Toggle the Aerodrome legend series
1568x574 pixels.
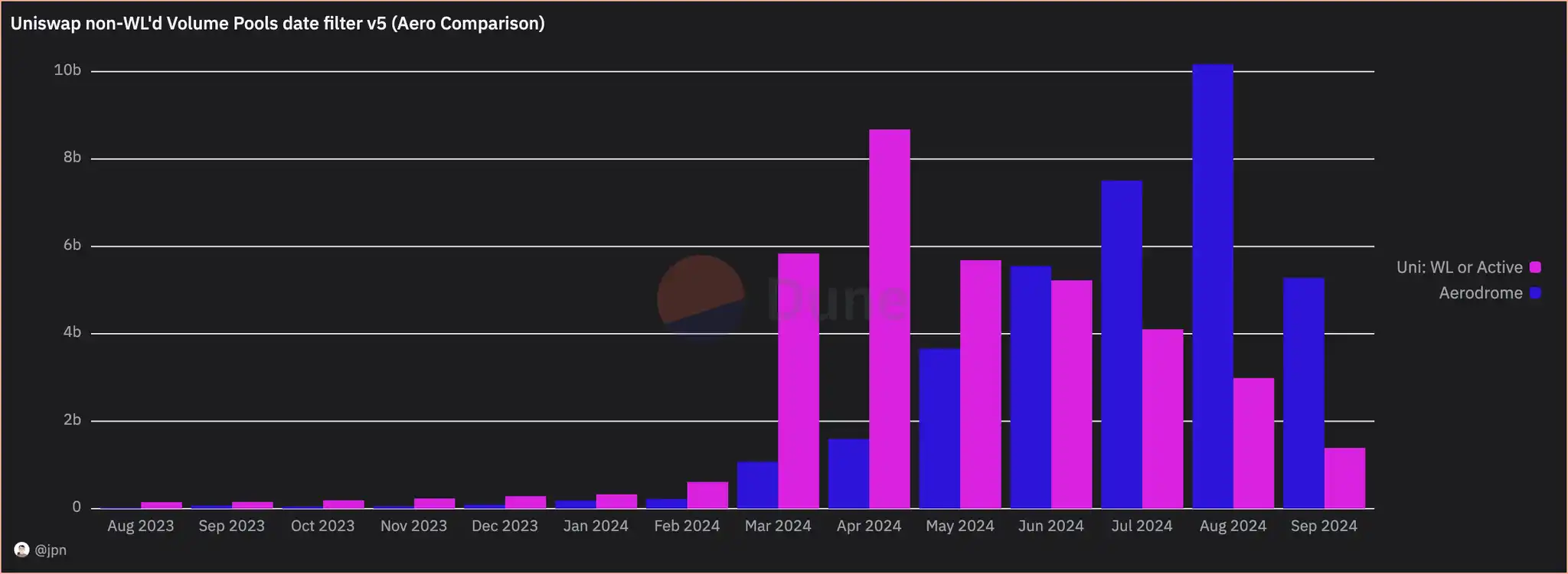point(1480,293)
